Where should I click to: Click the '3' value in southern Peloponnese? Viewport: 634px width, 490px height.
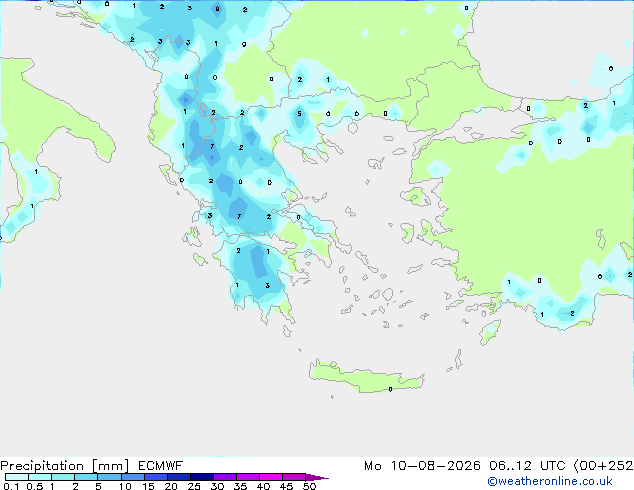(x=267, y=285)
